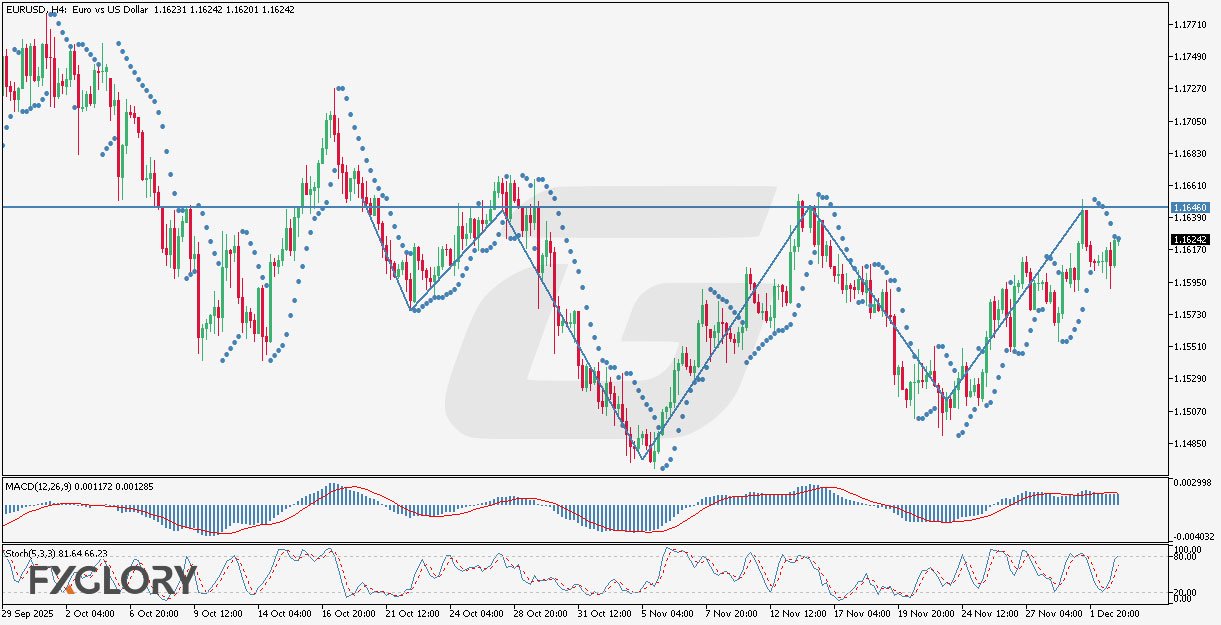Click the 24 Oct 04:00 time axis label

click(x=477, y=612)
